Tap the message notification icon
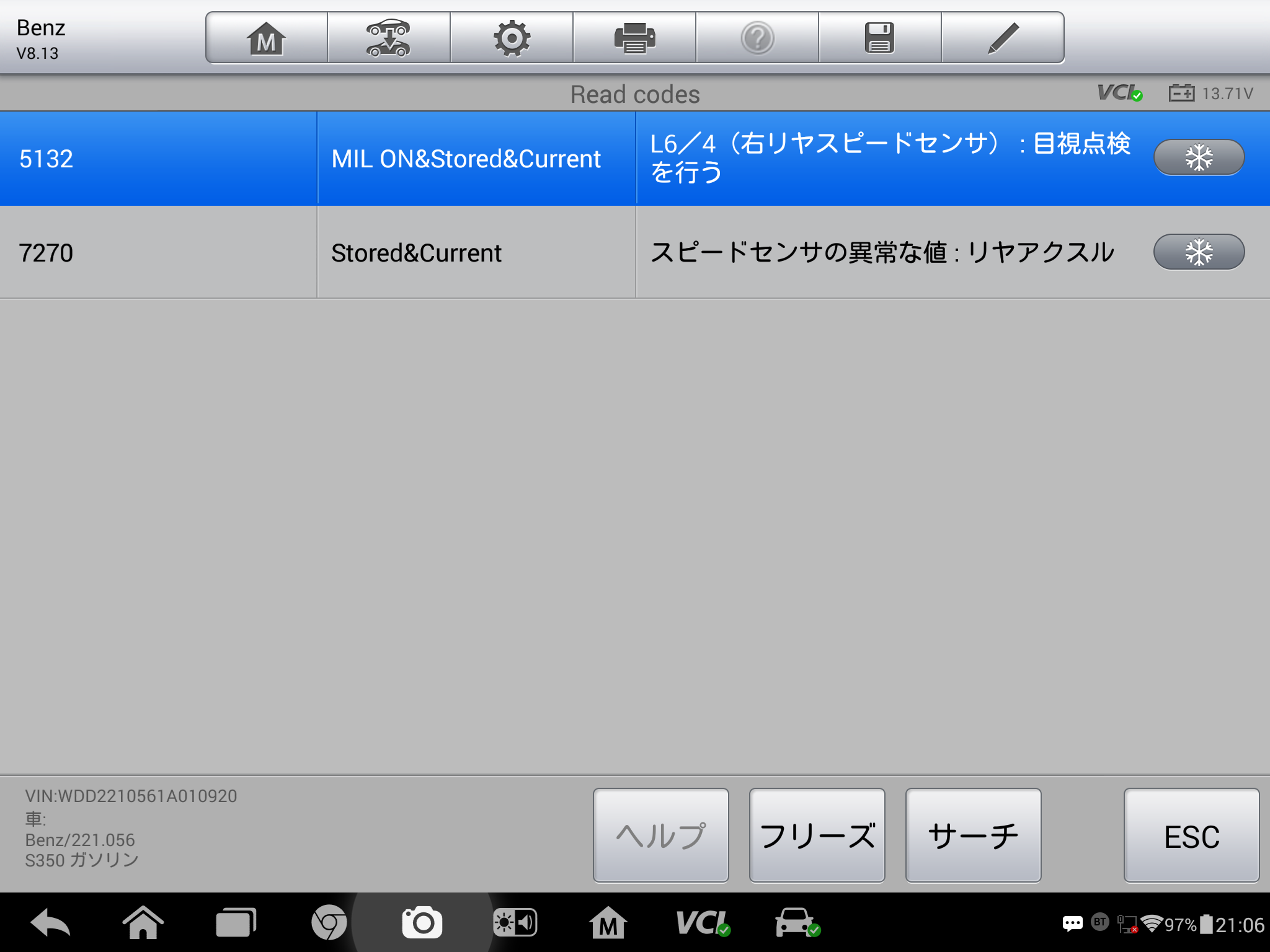 (x=1073, y=923)
